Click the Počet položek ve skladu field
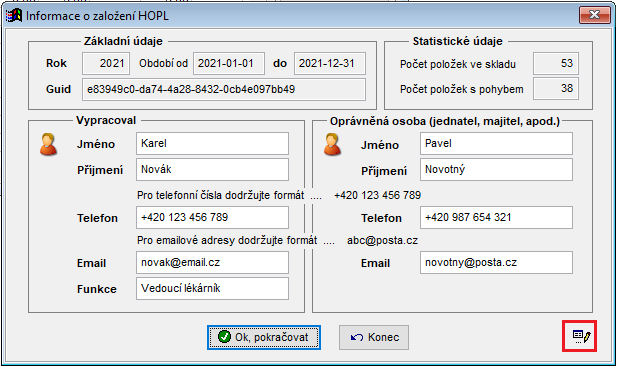Image resolution: width=618 pixels, height=369 pixels. click(x=556, y=63)
